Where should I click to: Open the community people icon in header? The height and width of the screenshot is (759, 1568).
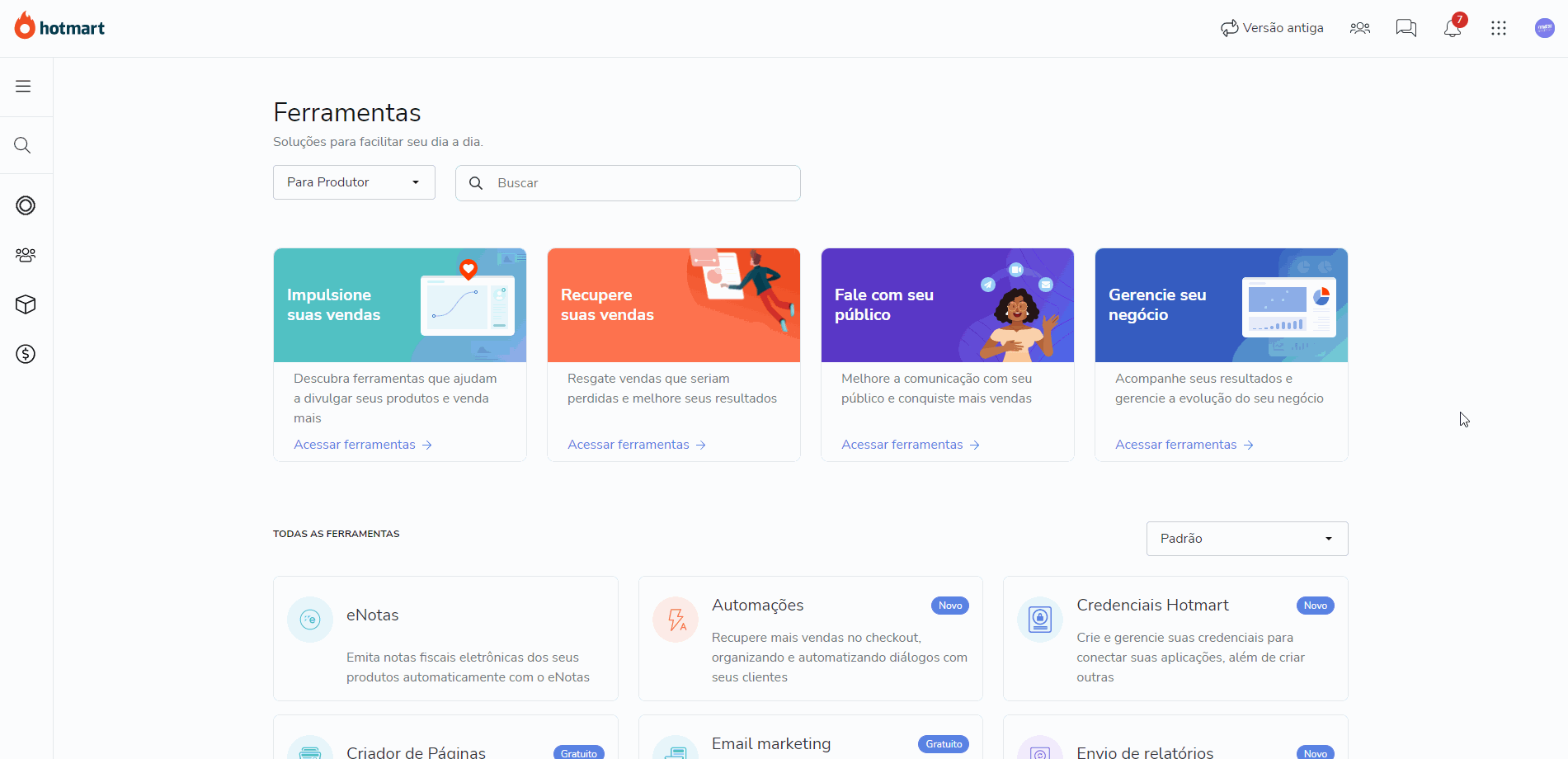[1360, 28]
